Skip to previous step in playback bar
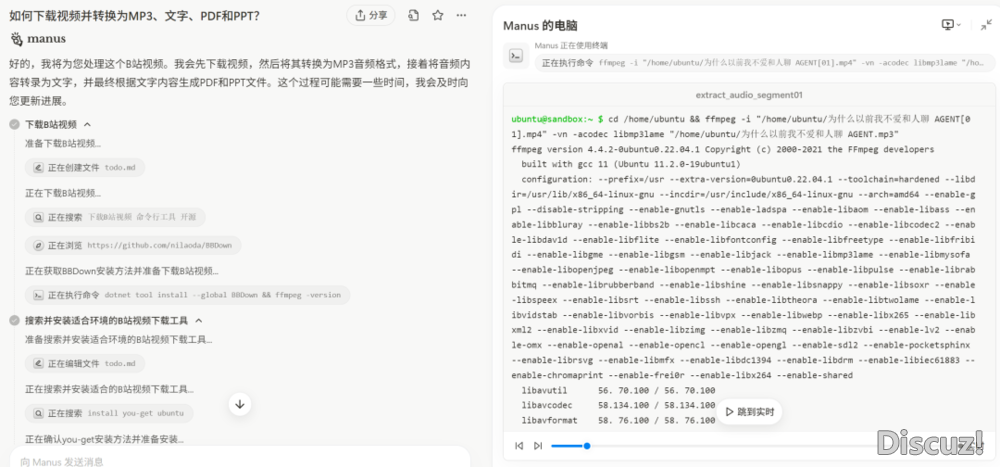The image size is (1000, 467). [519, 446]
